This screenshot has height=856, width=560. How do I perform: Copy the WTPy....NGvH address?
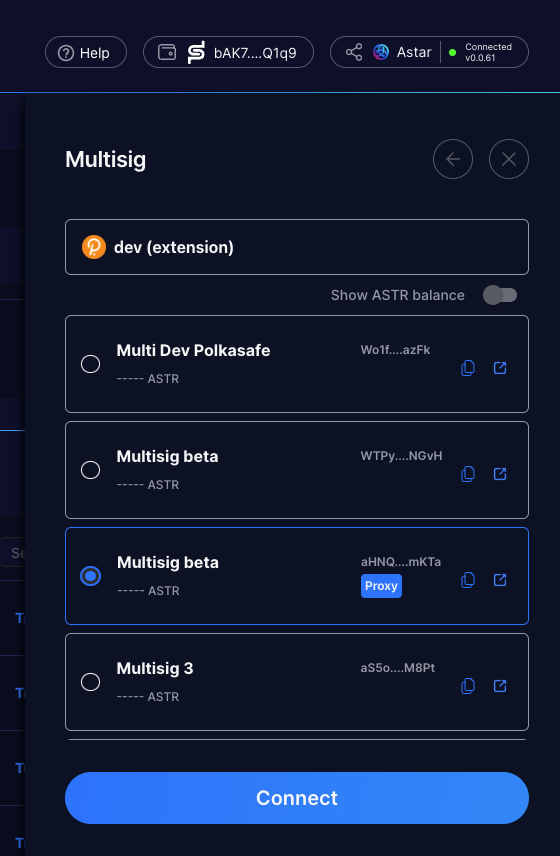468,474
